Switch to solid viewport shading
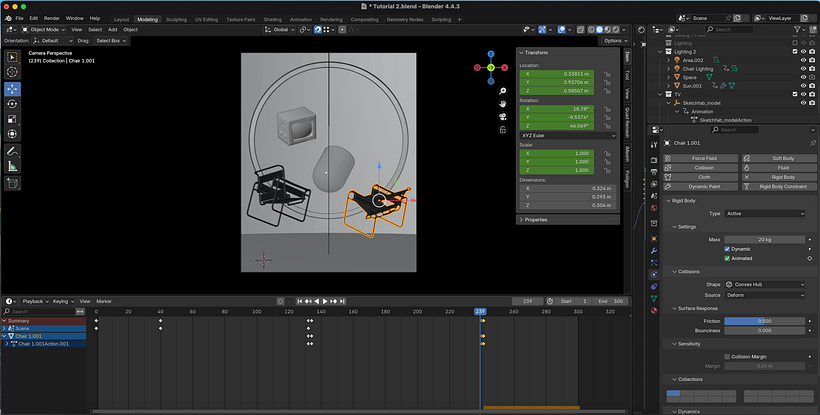The height and width of the screenshot is (415, 820). [x=599, y=30]
